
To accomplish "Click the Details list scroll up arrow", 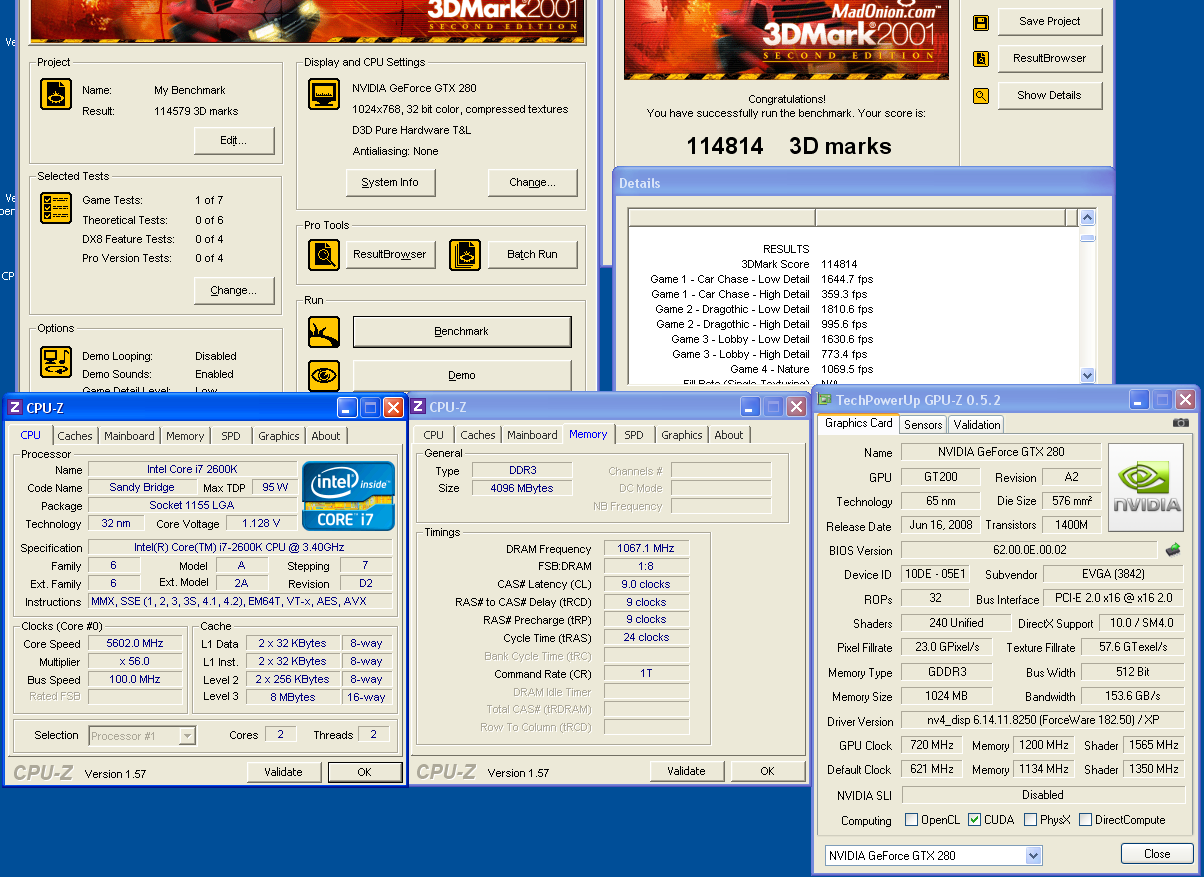I will point(1088,218).
